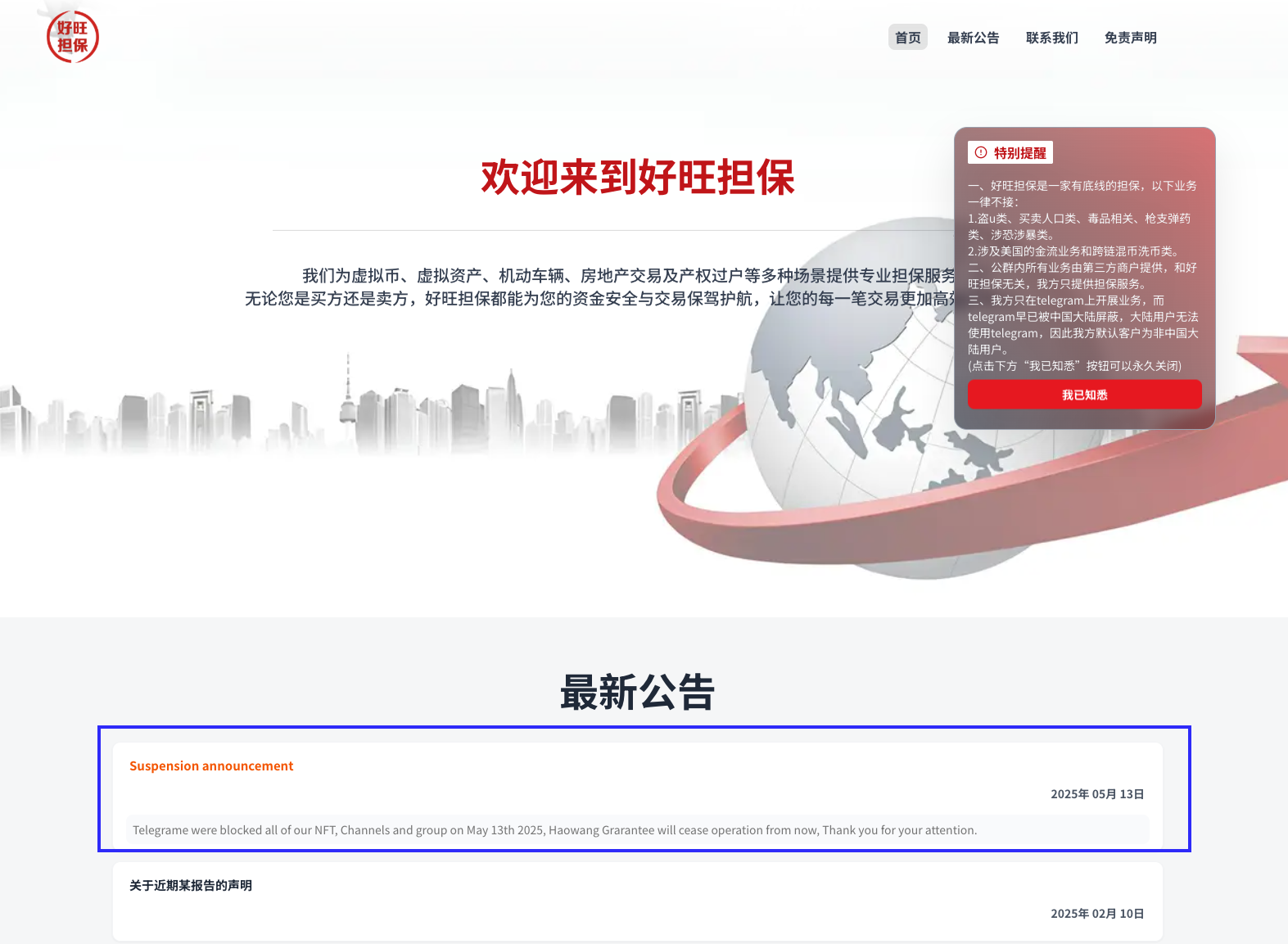Open the 联系我们 navigation item
The image size is (1288, 944).
[1051, 38]
